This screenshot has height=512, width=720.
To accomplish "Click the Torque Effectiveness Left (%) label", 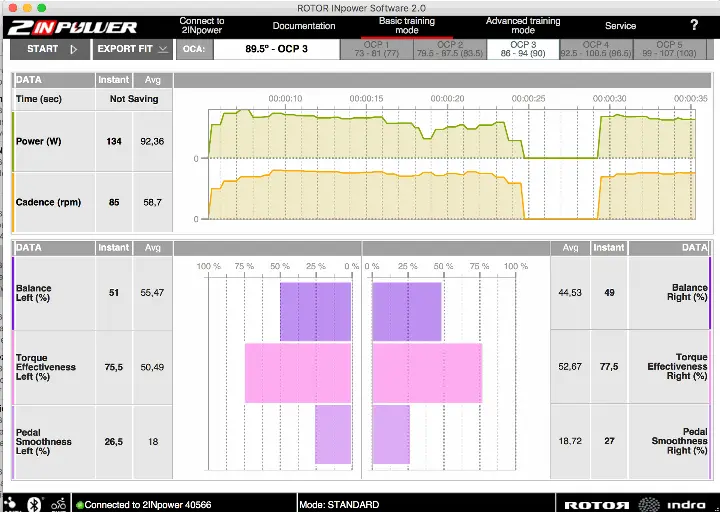I will [x=45, y=367].
